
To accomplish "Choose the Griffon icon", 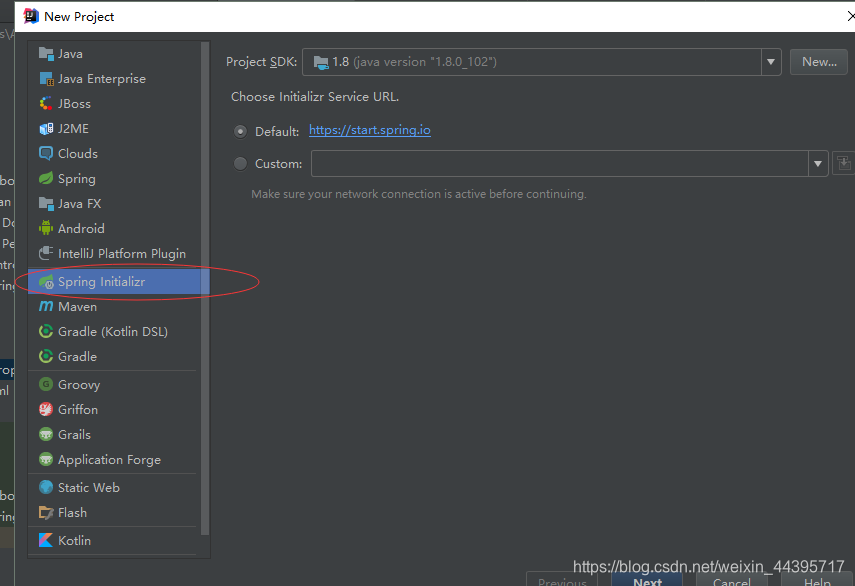I will coord(46,409).
